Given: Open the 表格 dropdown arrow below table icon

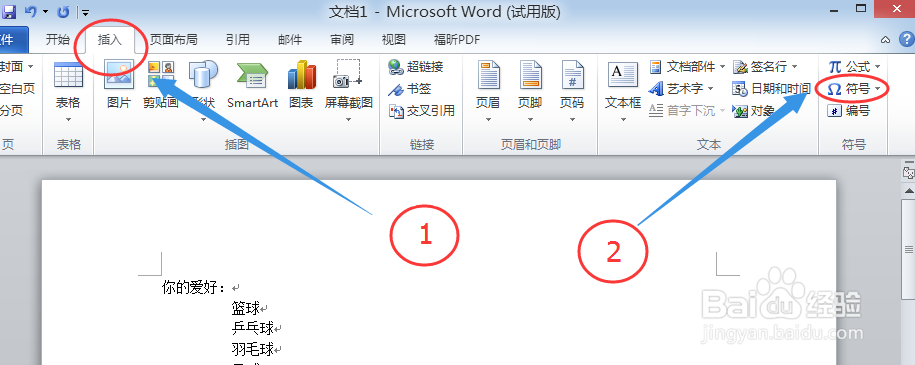Looking at the screenshot, I should point(68,120).
